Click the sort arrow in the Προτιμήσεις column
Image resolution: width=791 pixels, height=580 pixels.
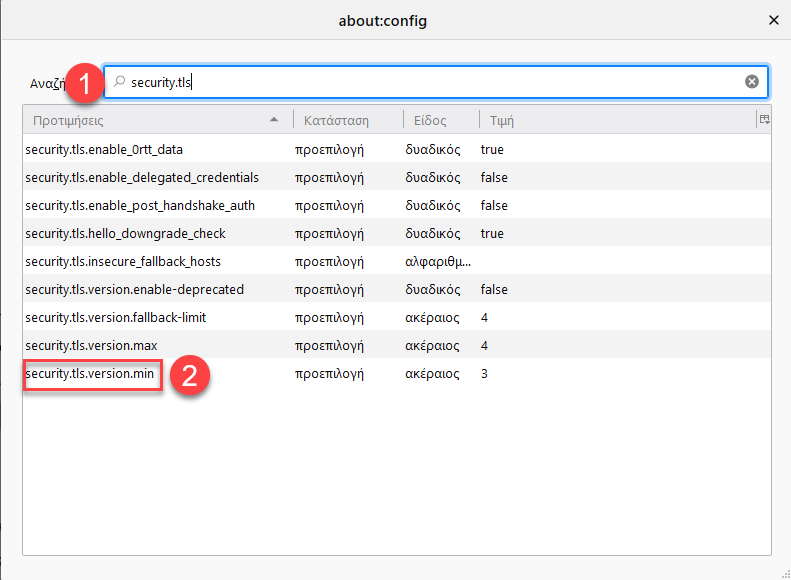(274, 120)
